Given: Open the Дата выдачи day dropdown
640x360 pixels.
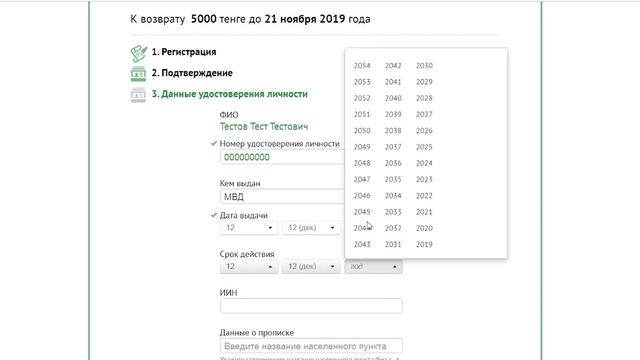Looking at the screenshot, I should (249, 227).
